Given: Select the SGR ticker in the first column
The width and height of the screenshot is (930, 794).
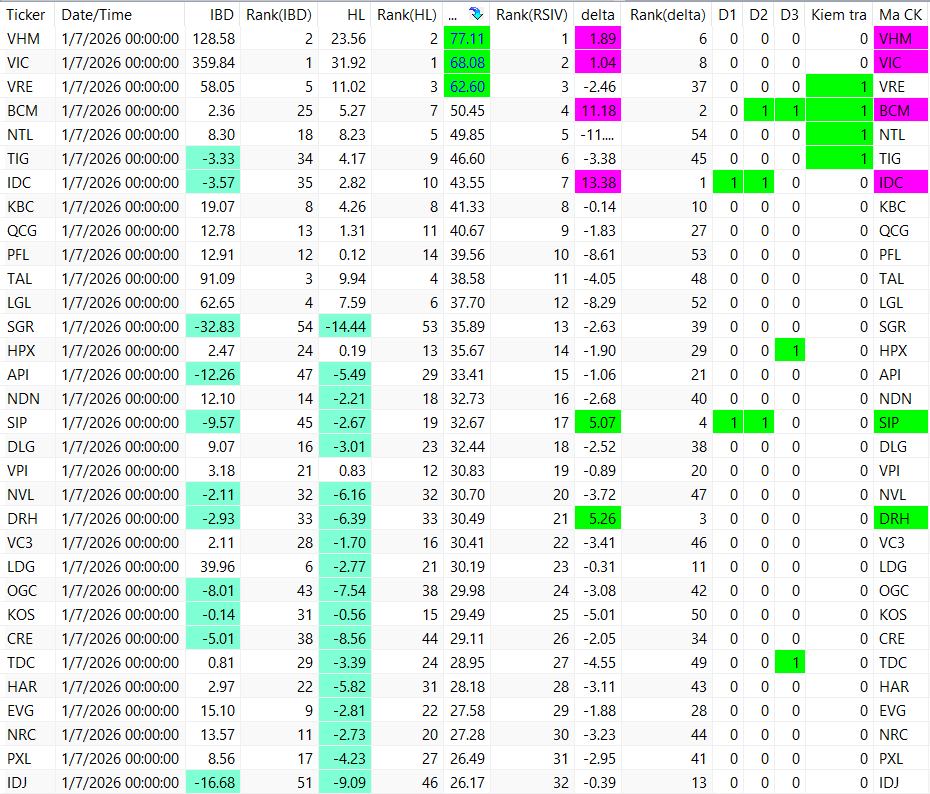Looking at the screenshot, I should (x=21, y=327).
